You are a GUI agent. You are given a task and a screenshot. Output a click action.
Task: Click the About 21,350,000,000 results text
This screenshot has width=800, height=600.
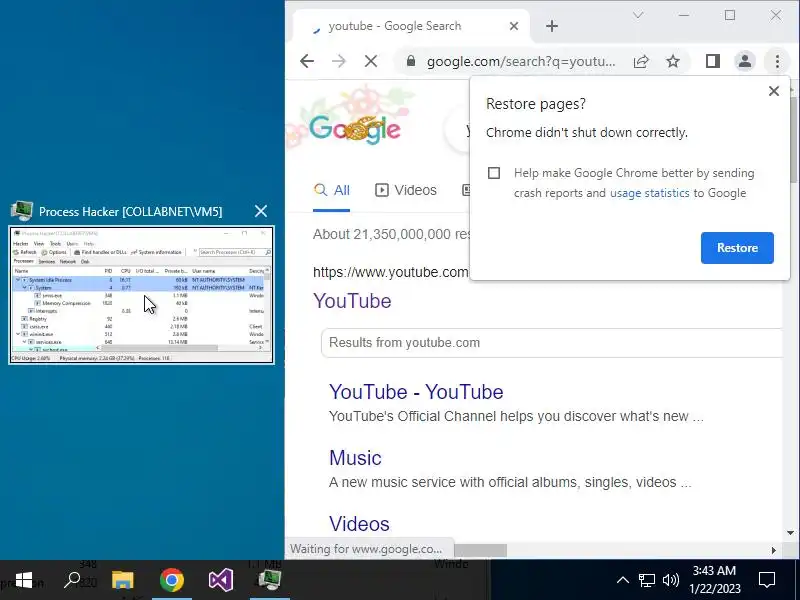click(391, 234)
